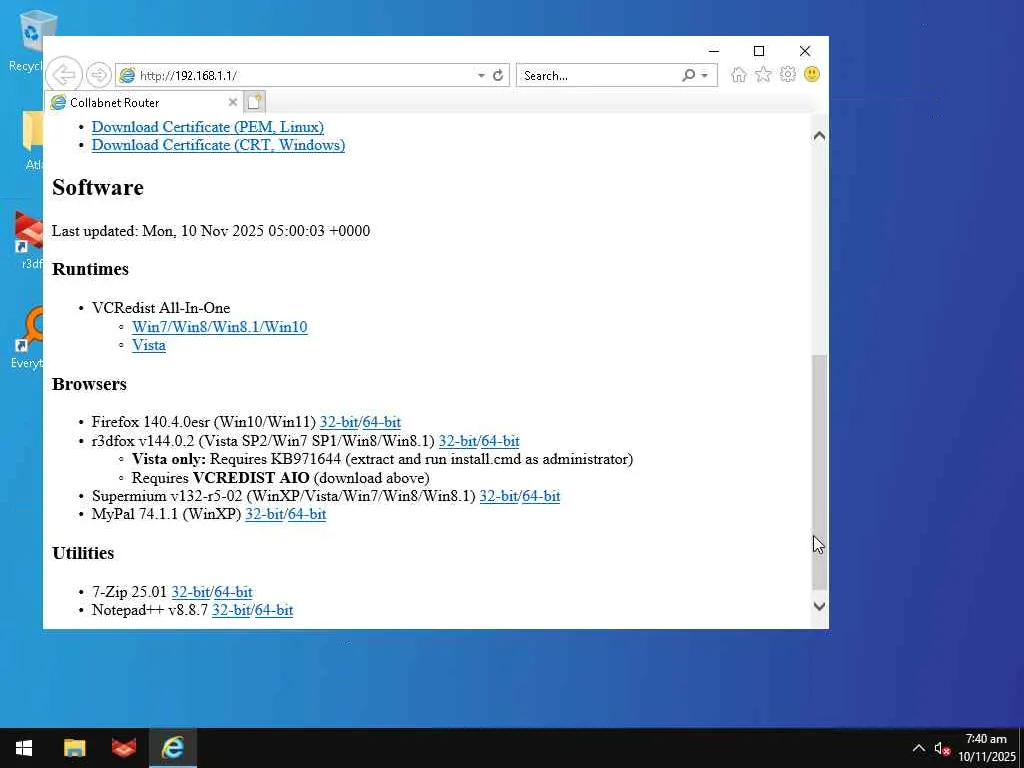Minimize the Internet Explorer window
The height and width of the screenshot is (768, 1024).
(x=714, y=51)
